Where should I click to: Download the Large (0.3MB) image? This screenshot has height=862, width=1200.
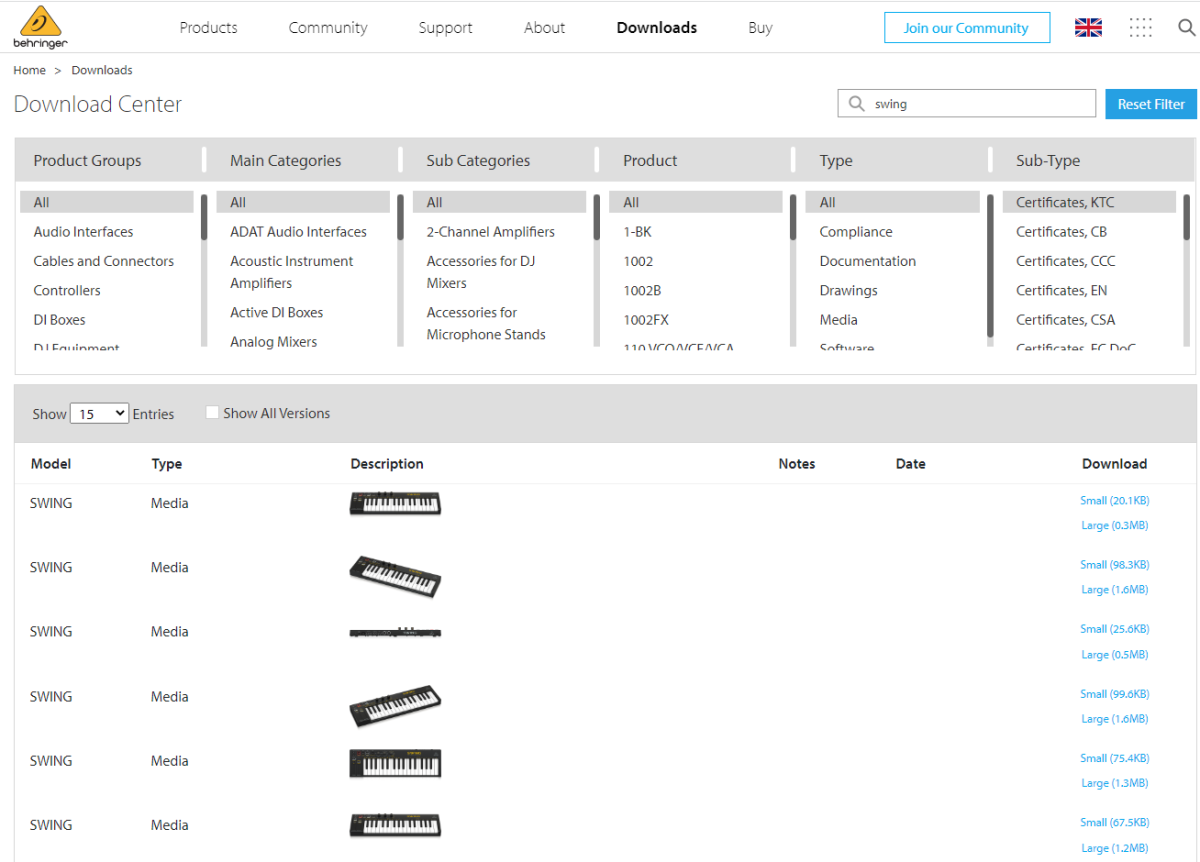pos(1114,525)
